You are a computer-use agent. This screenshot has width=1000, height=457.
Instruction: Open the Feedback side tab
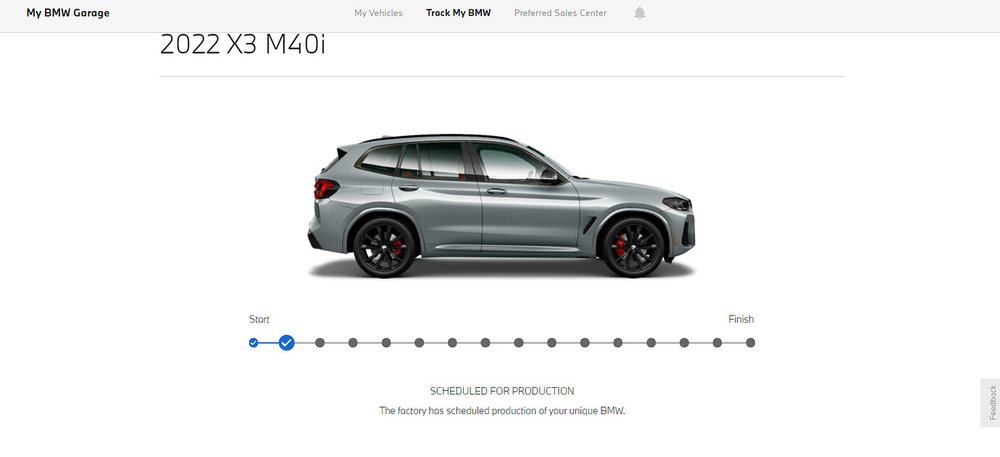tap(992, 403)
